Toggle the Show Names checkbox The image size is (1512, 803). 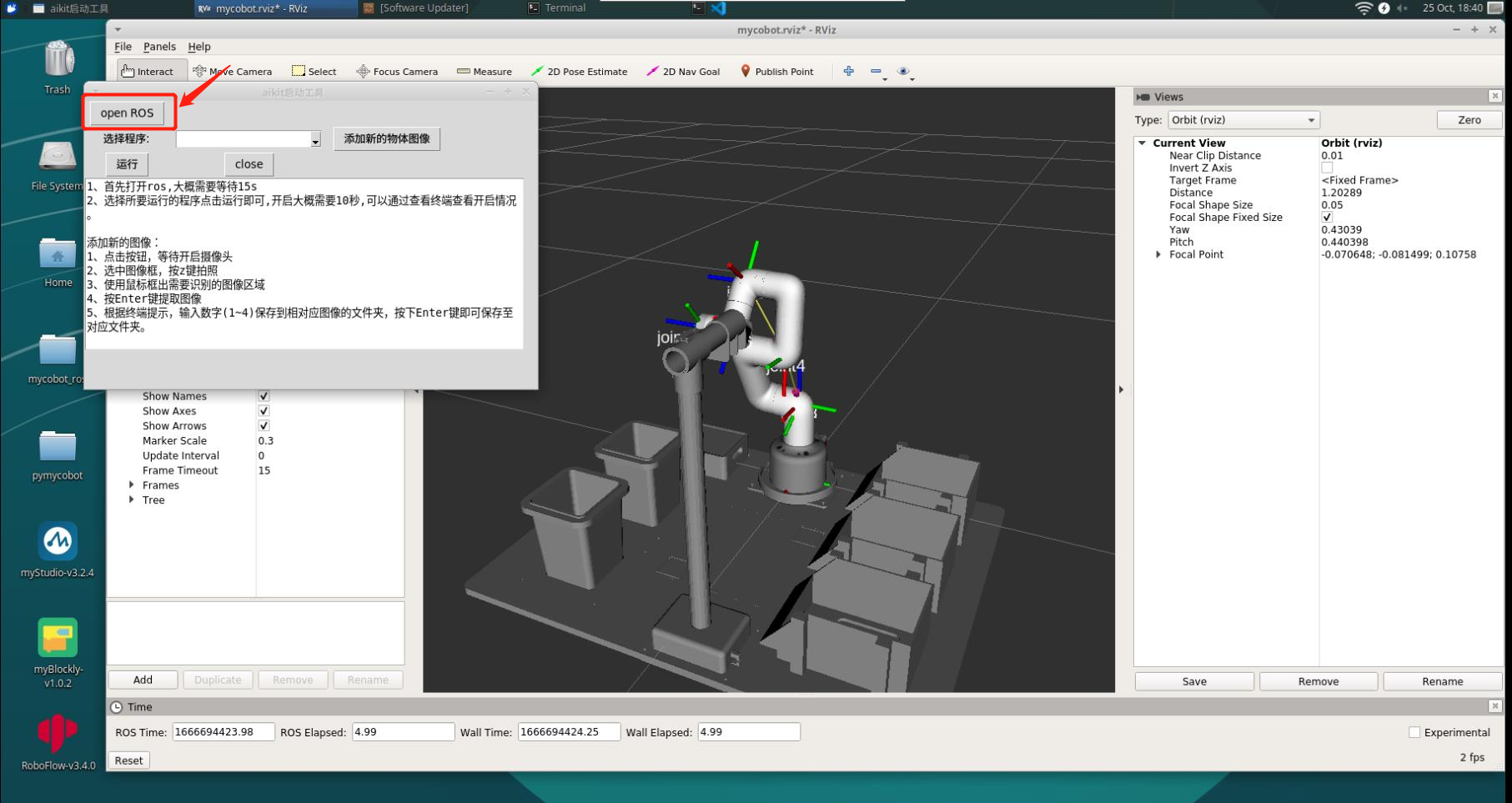pos(264,396)
